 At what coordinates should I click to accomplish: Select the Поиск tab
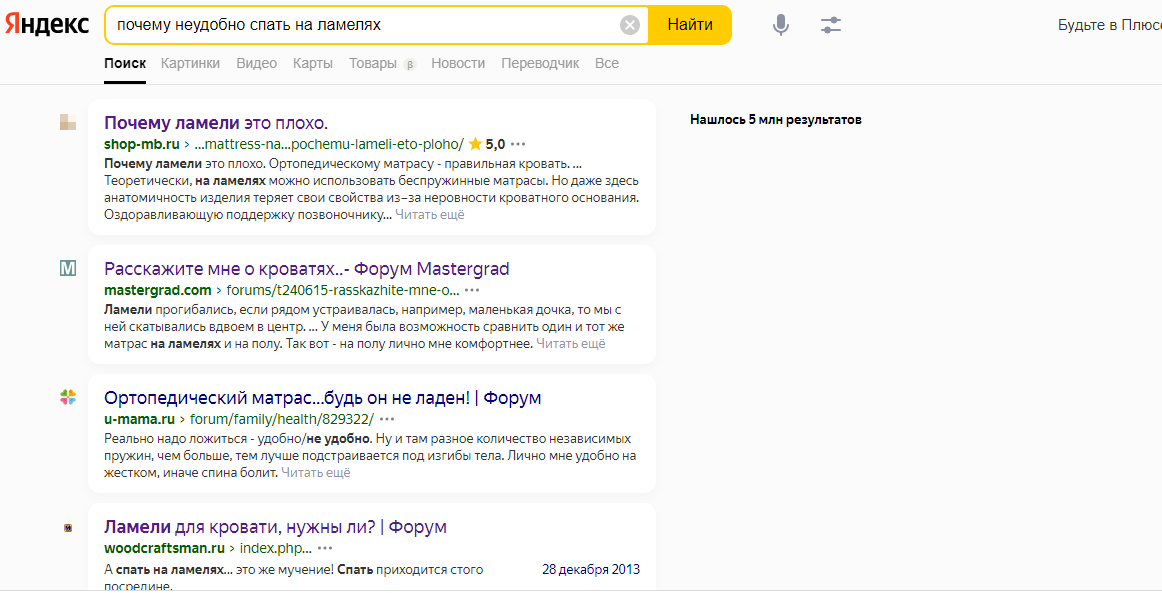tap(125, 64)
